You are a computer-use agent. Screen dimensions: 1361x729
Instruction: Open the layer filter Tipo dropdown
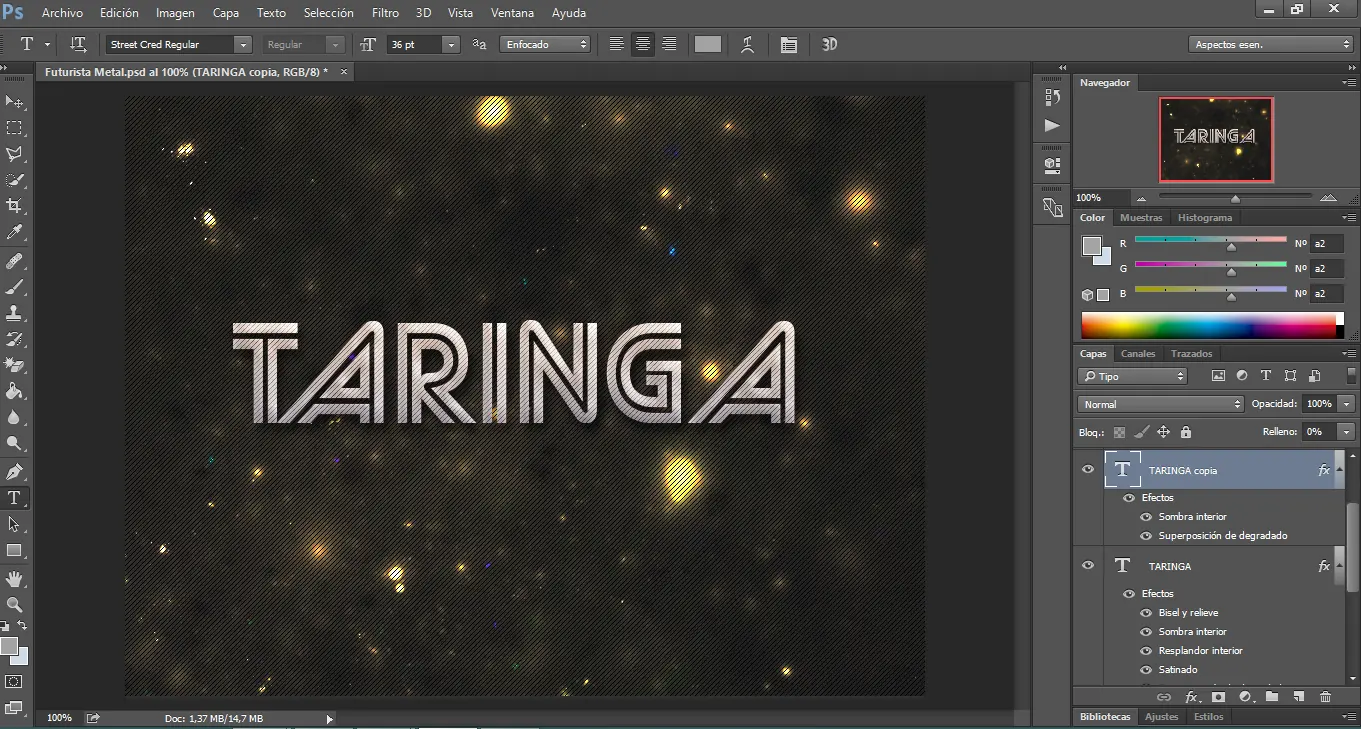point(1132,376)
